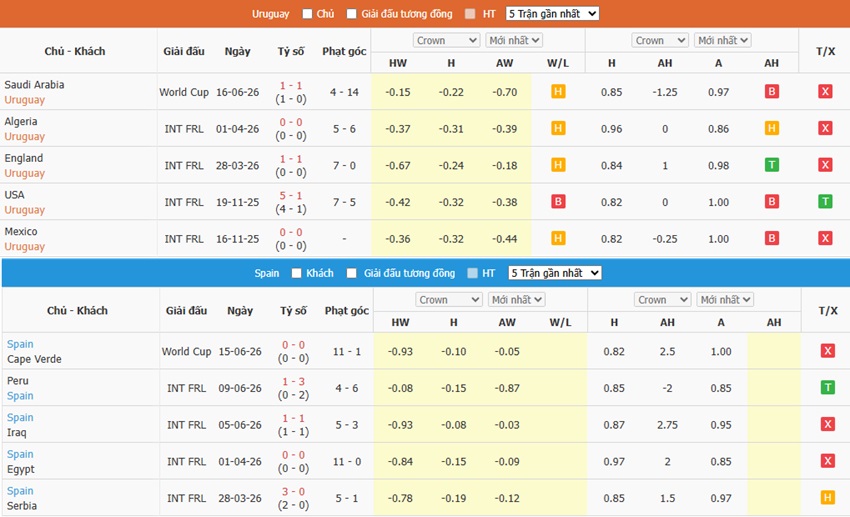
Task: Open first Crown dropdown in Uruguay table
Action: click(447, 40)
